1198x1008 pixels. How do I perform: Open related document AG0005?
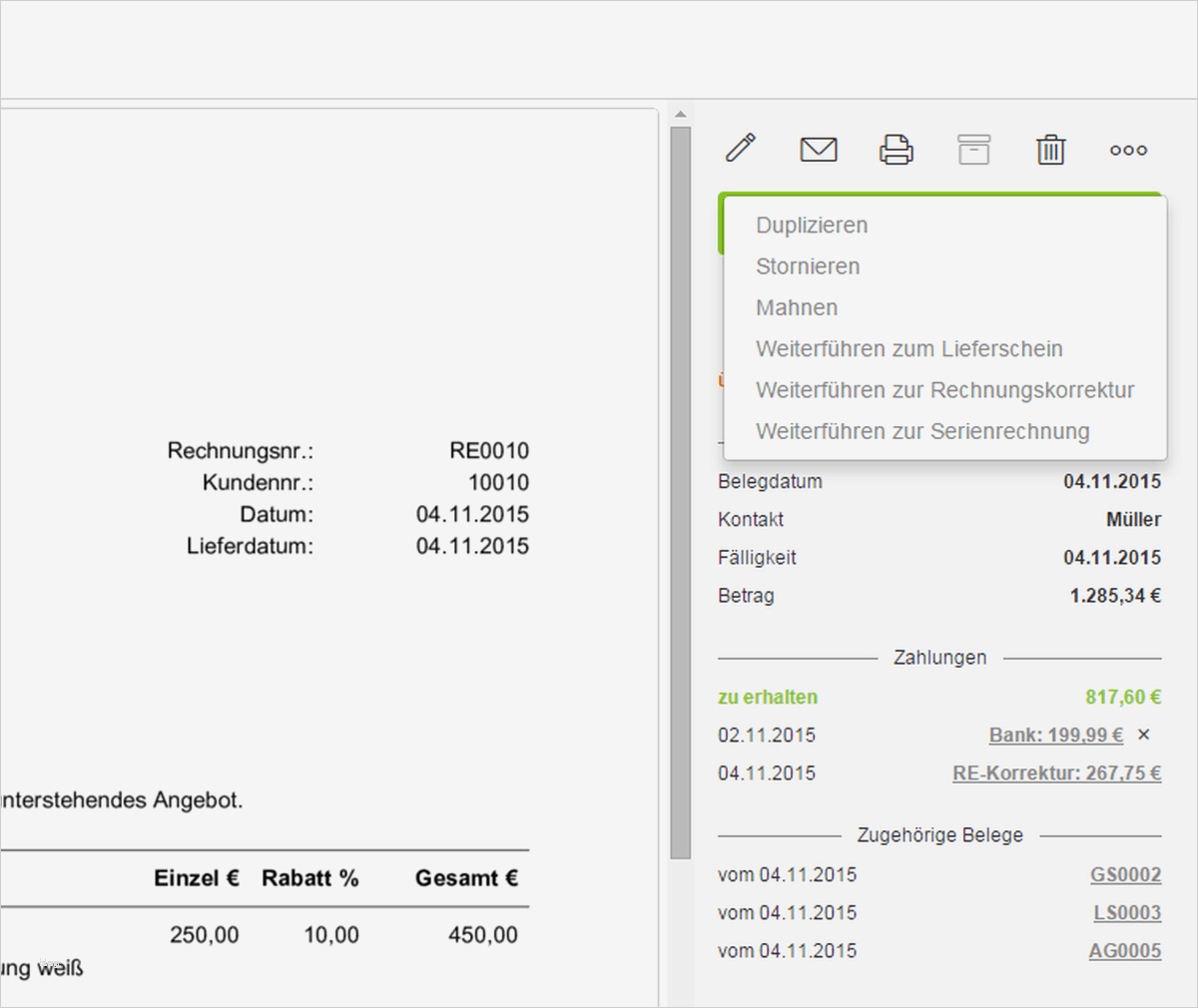pyautogui.click(x=1125, y=951)
